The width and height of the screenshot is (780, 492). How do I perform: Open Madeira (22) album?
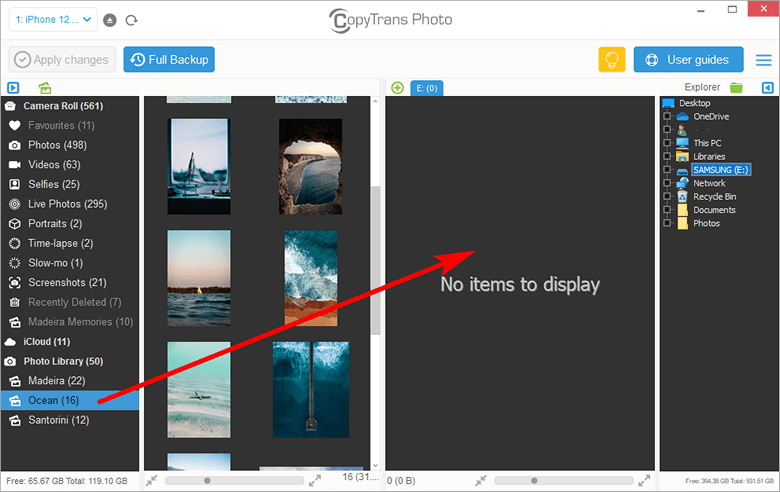point(70,381)
